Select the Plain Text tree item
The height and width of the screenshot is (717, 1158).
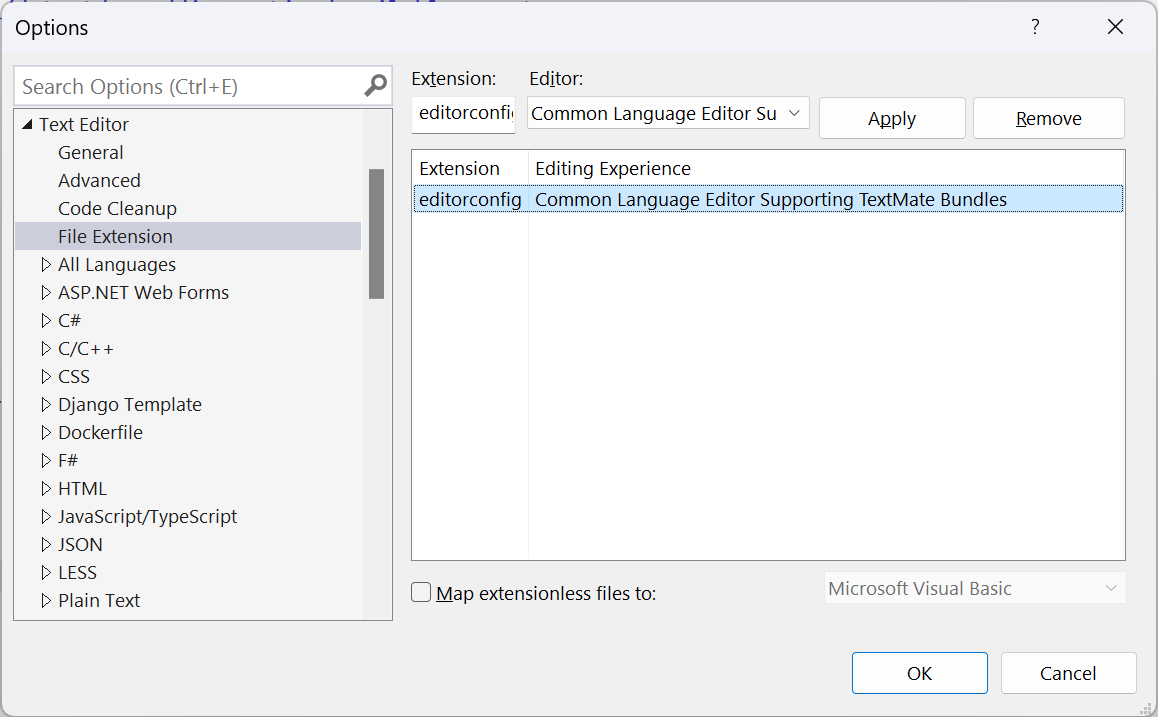click(99, 601)
